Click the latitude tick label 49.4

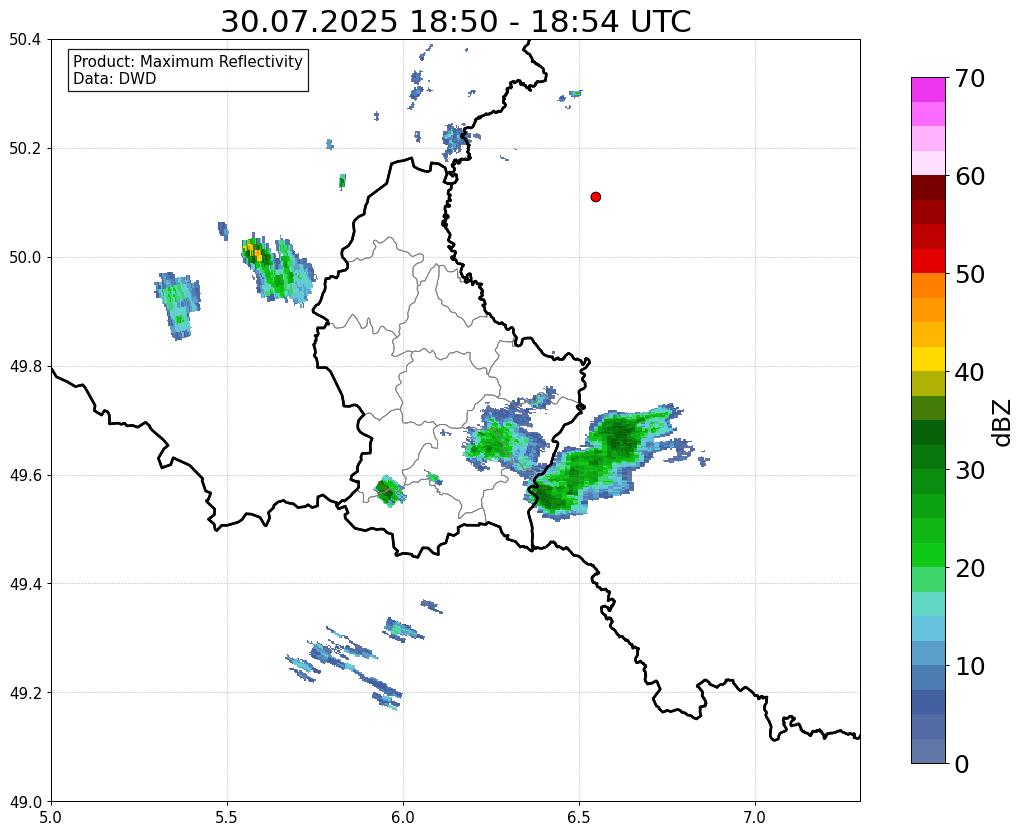(25, 584)
